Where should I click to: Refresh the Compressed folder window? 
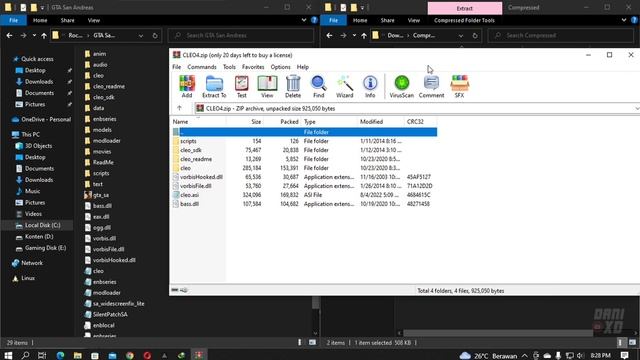[475, 36]
